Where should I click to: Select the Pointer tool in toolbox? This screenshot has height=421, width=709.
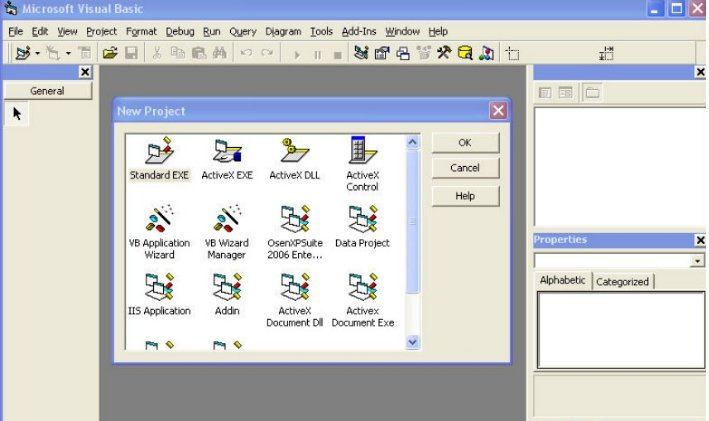tap(17, 114)
